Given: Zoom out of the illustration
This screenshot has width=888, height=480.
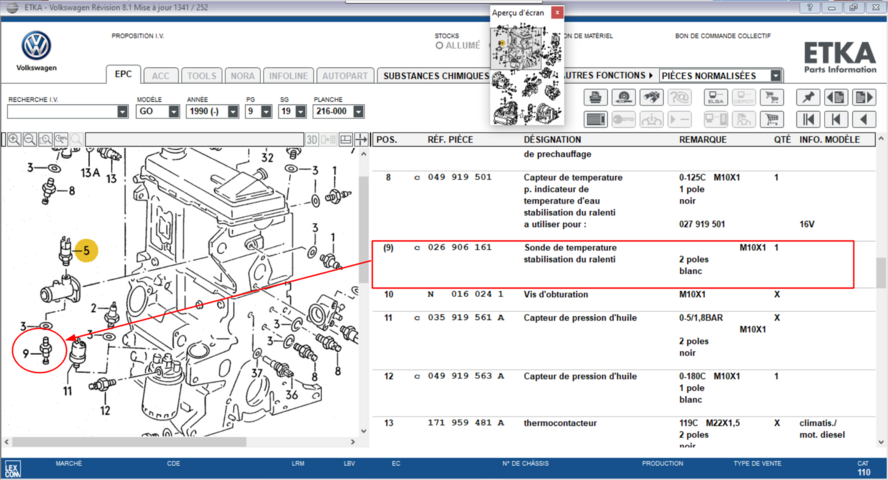Looking at the screenshot, I should [x=30, y=139].
